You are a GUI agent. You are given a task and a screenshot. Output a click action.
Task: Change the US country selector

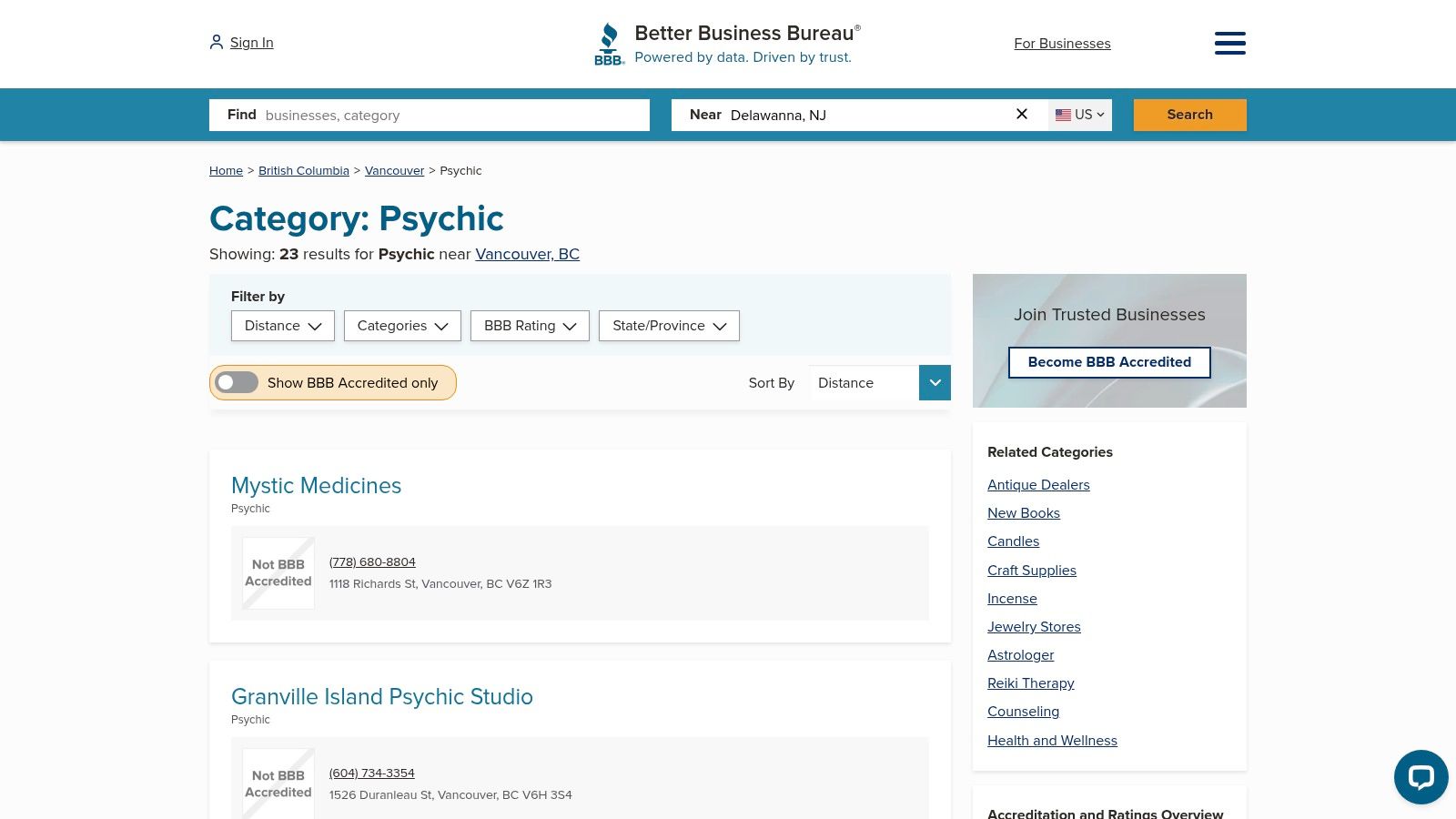tap(1080, 115)
